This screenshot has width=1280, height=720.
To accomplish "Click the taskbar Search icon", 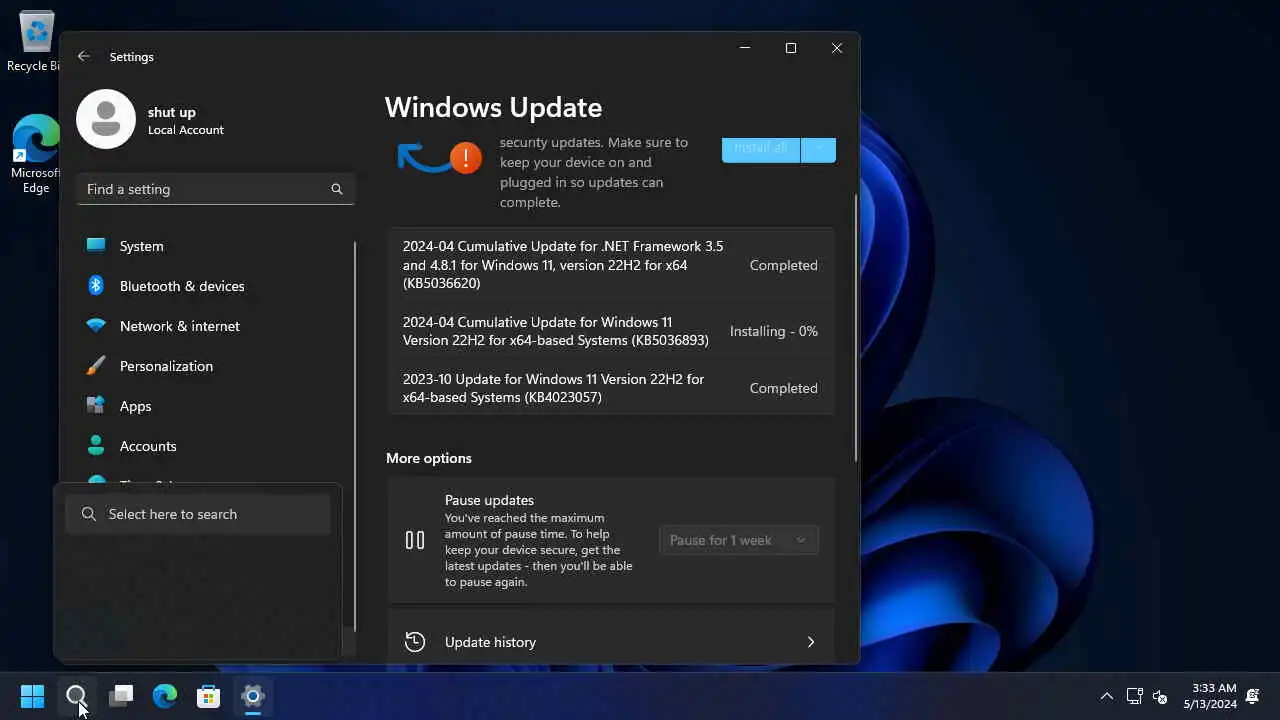I will [77, 696].
